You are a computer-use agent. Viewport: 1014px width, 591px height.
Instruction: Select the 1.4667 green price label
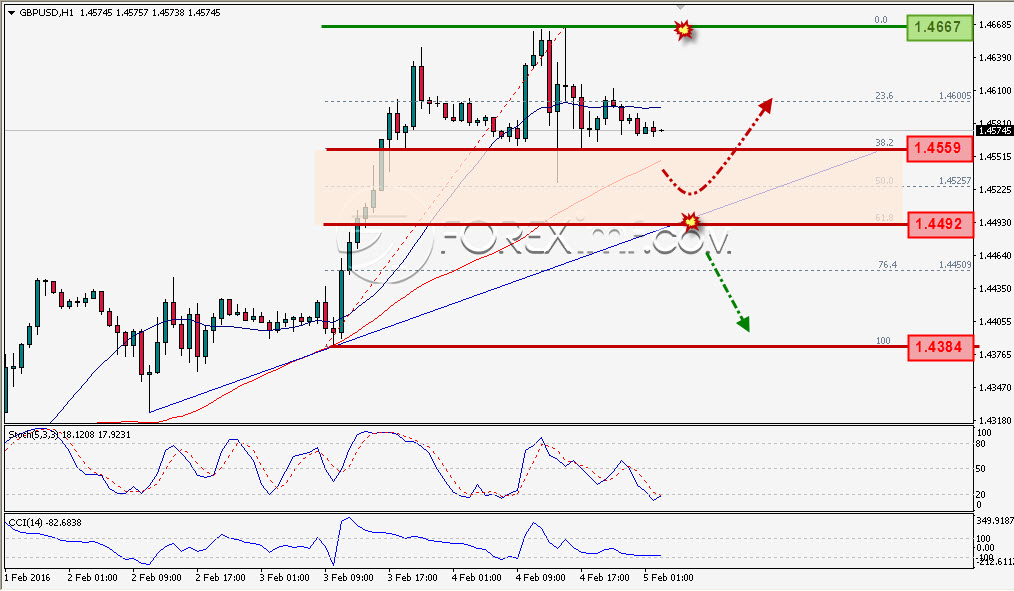(940, 27)
